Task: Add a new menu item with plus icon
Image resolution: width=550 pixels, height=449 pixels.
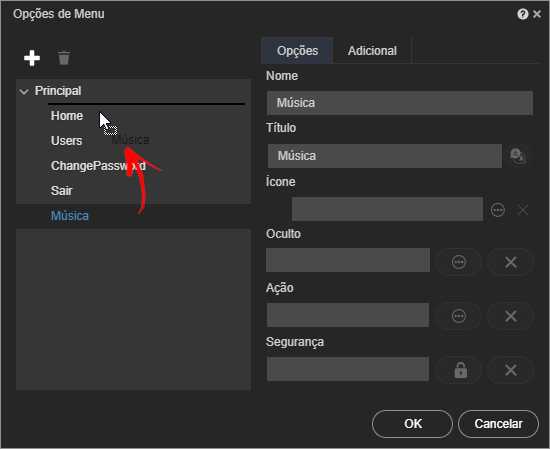Action: tap(32, 58)
